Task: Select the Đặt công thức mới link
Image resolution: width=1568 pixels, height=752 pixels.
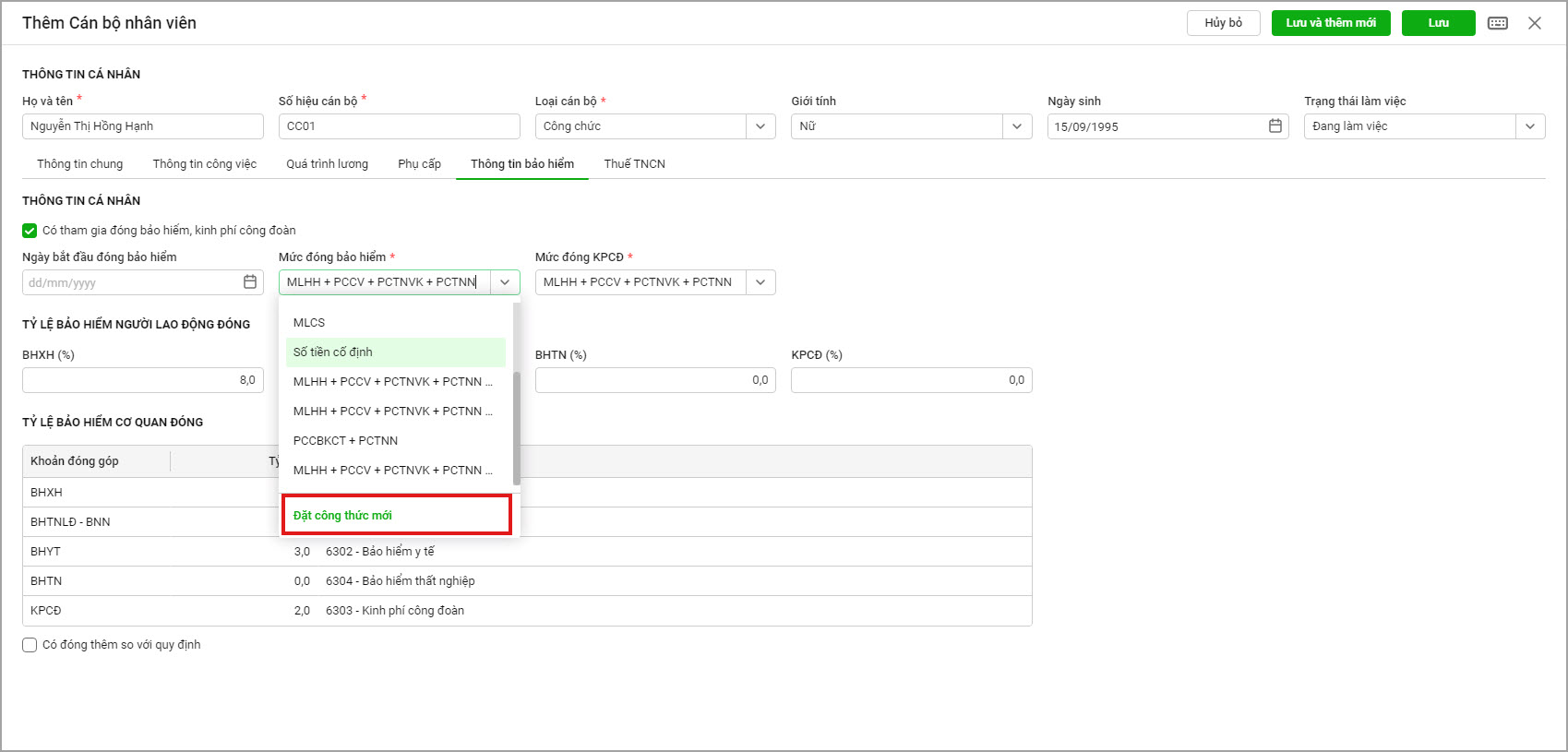Action: pos(342,516)
